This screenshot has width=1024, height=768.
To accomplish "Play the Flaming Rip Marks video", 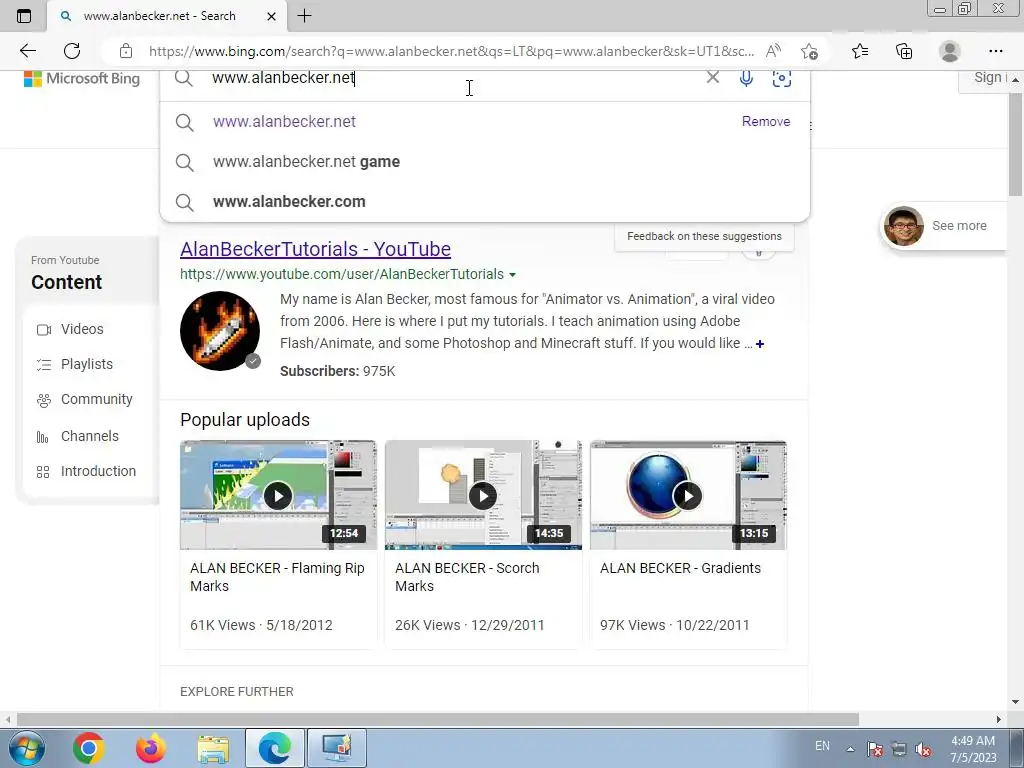I will (x=278, y=495).
